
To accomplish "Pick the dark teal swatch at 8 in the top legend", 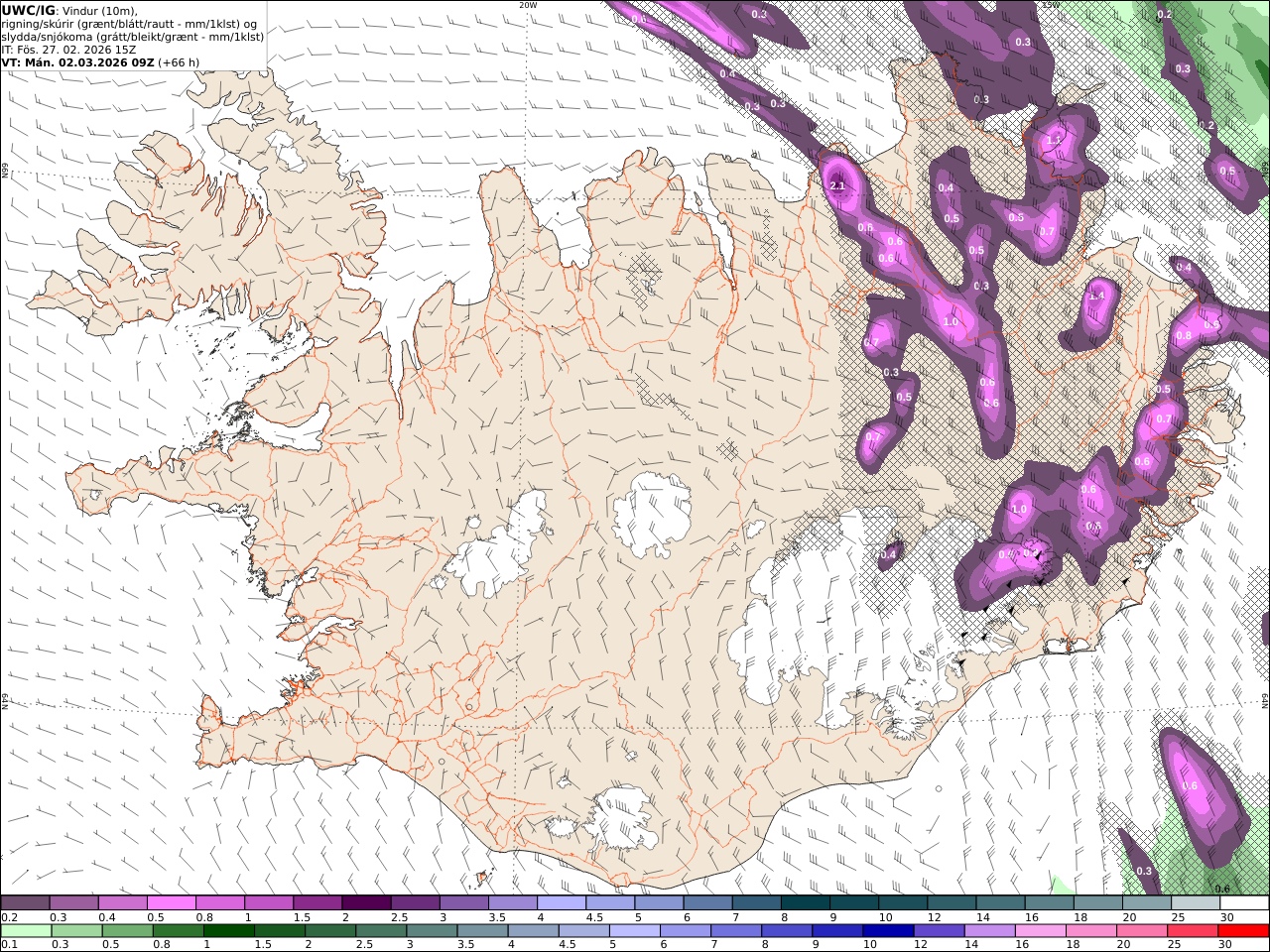I will pos(806,903).
